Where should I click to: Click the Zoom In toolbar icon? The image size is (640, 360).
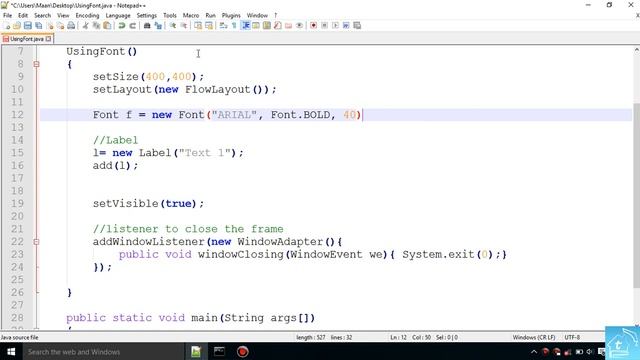pyautogui.click(x=173, y=25)
